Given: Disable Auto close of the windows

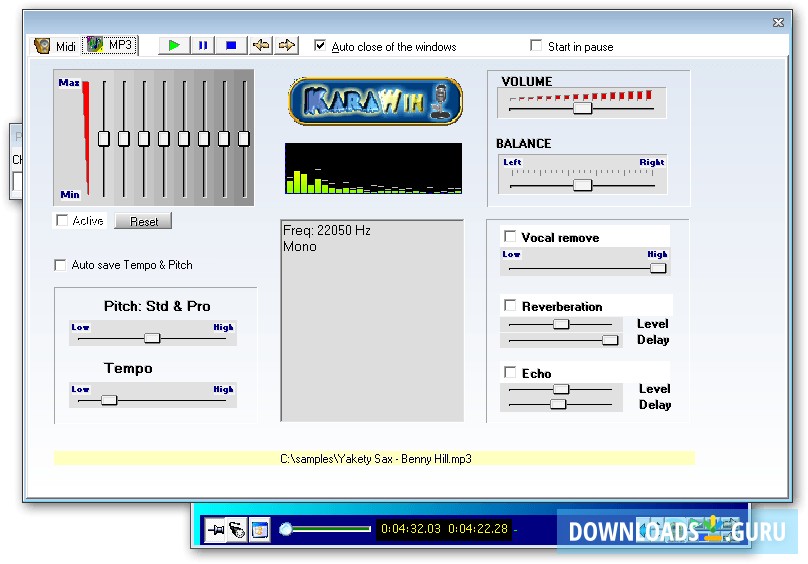Looking at the screenshot, I should 320,46.
